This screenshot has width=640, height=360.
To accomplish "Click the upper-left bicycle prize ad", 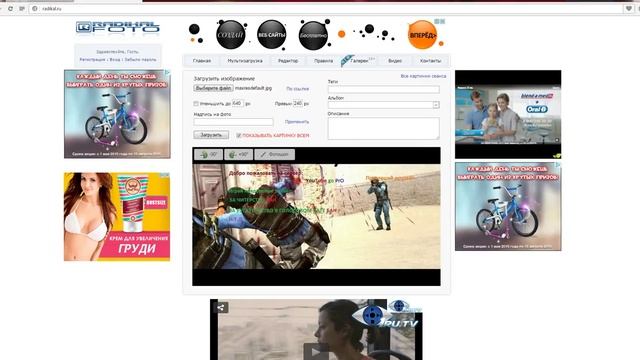I will tap(117, 114).
